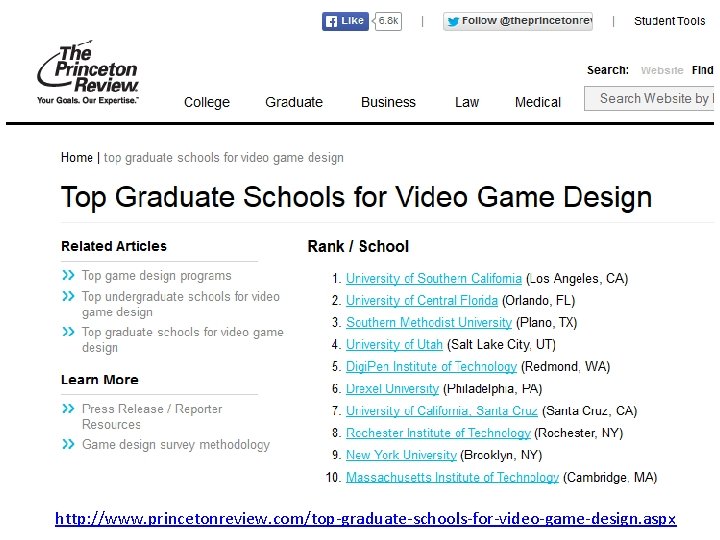Go to the Home breadcrumb link
This screenshot has height=540, width=720.
pyautogui.click(x=77, y=158)
